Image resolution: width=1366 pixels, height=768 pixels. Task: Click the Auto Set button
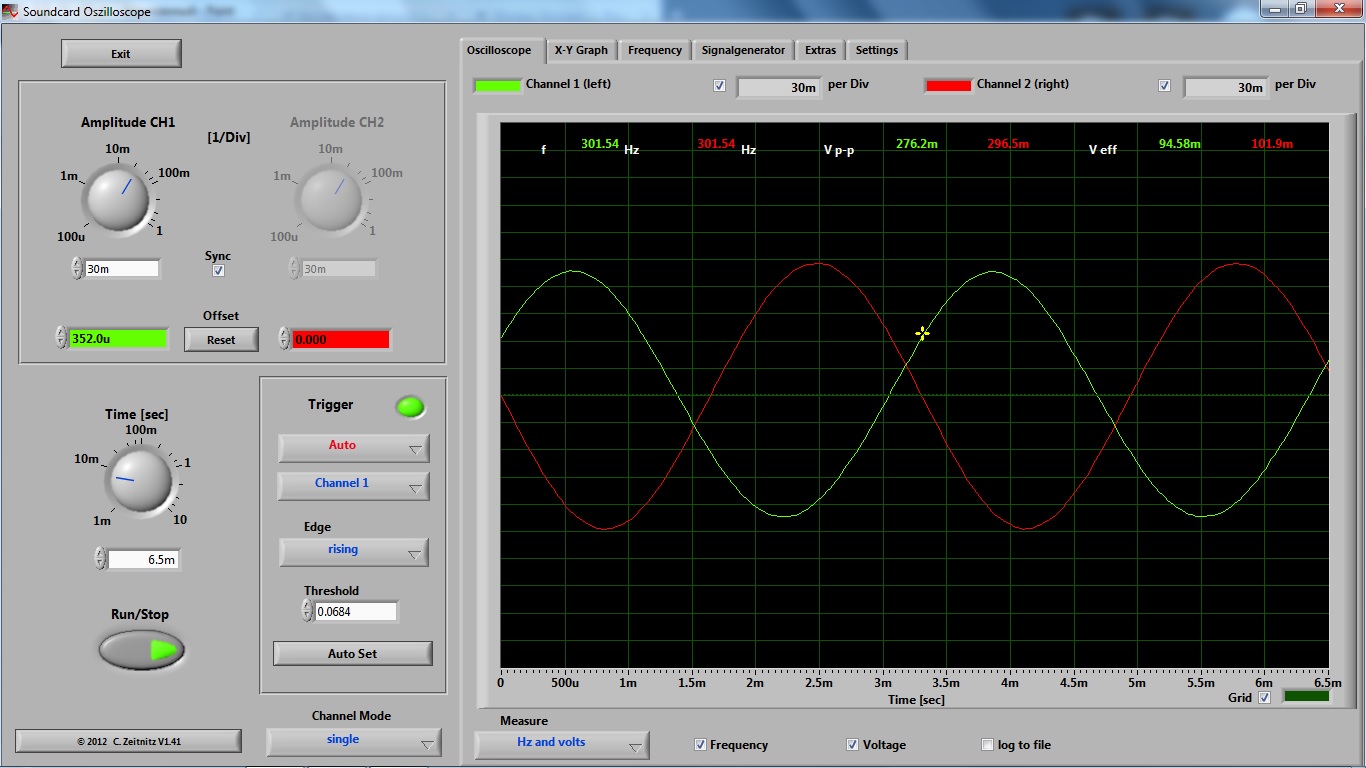coord(352,653)
